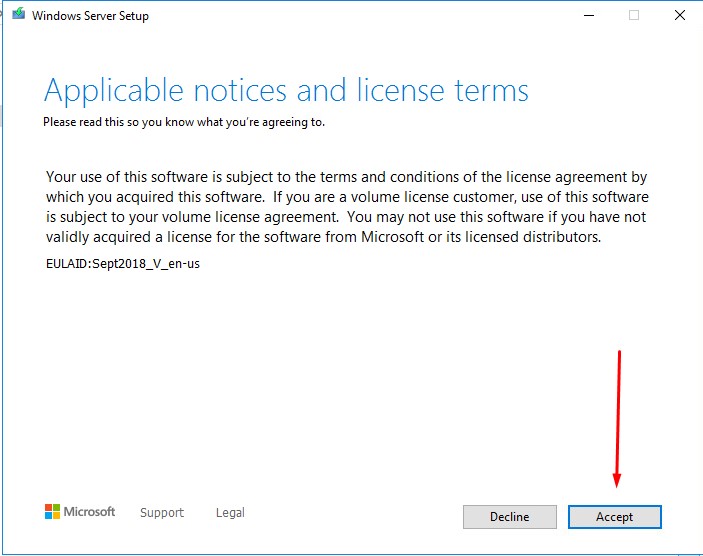Open the Support link
The image size is (703, 556).
162,513
